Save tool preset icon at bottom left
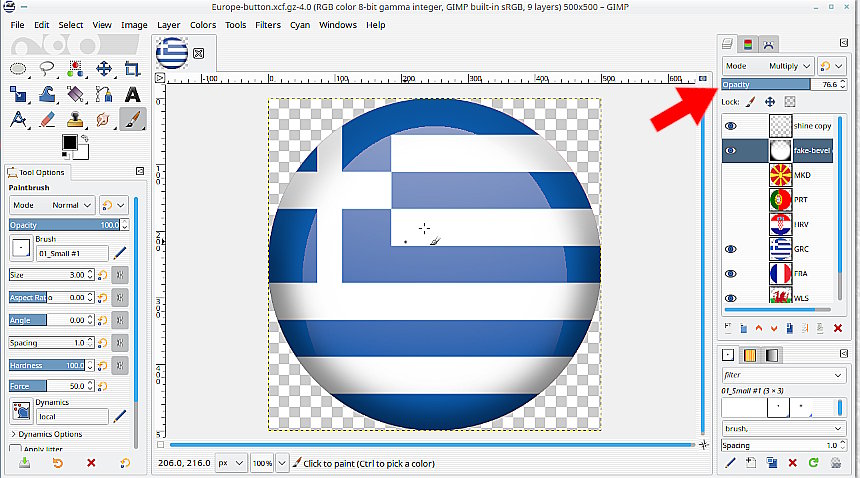The height and width of the screenshot is (478, 860). [24, 463]
